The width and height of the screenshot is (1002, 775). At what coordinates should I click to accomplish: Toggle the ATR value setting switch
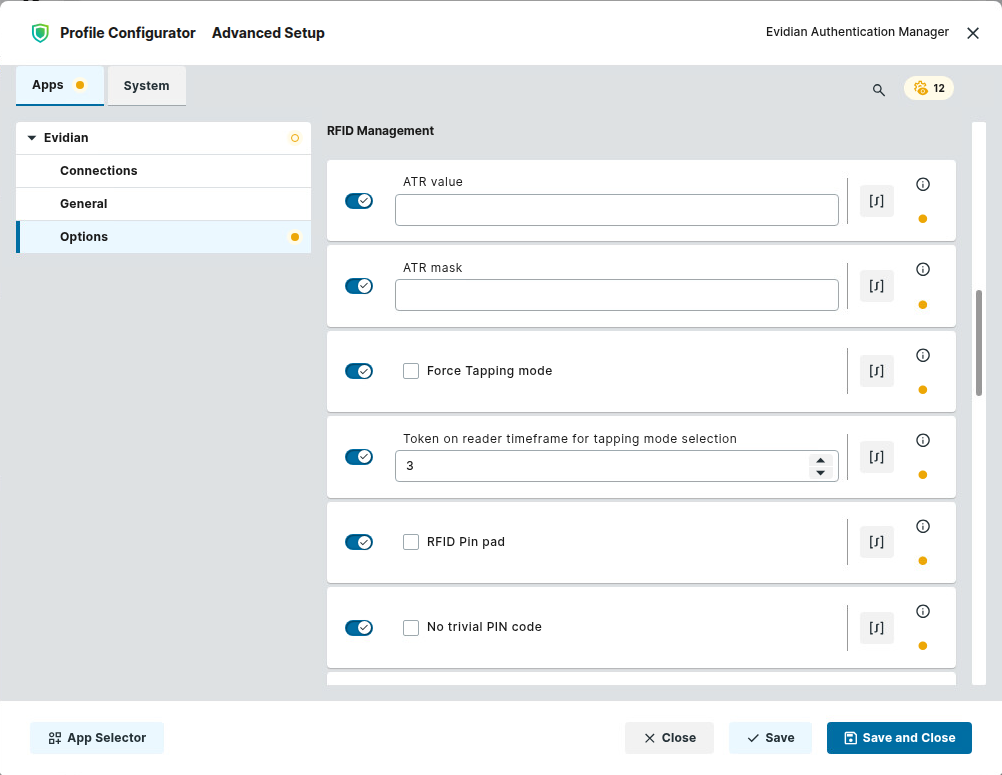359,201
